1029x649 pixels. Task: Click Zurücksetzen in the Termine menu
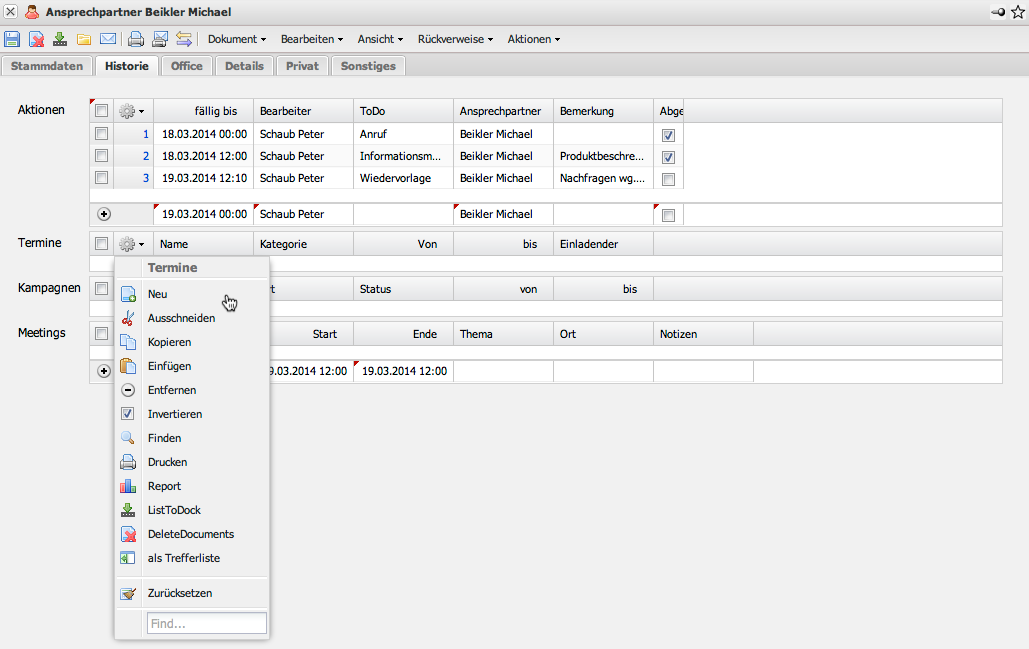(x=180, y=593)
